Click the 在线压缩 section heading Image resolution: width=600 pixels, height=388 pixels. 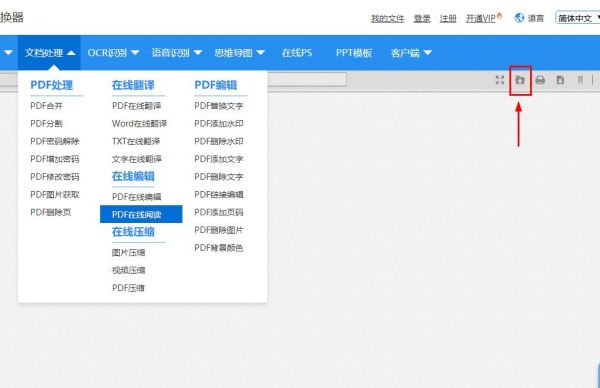133,231
